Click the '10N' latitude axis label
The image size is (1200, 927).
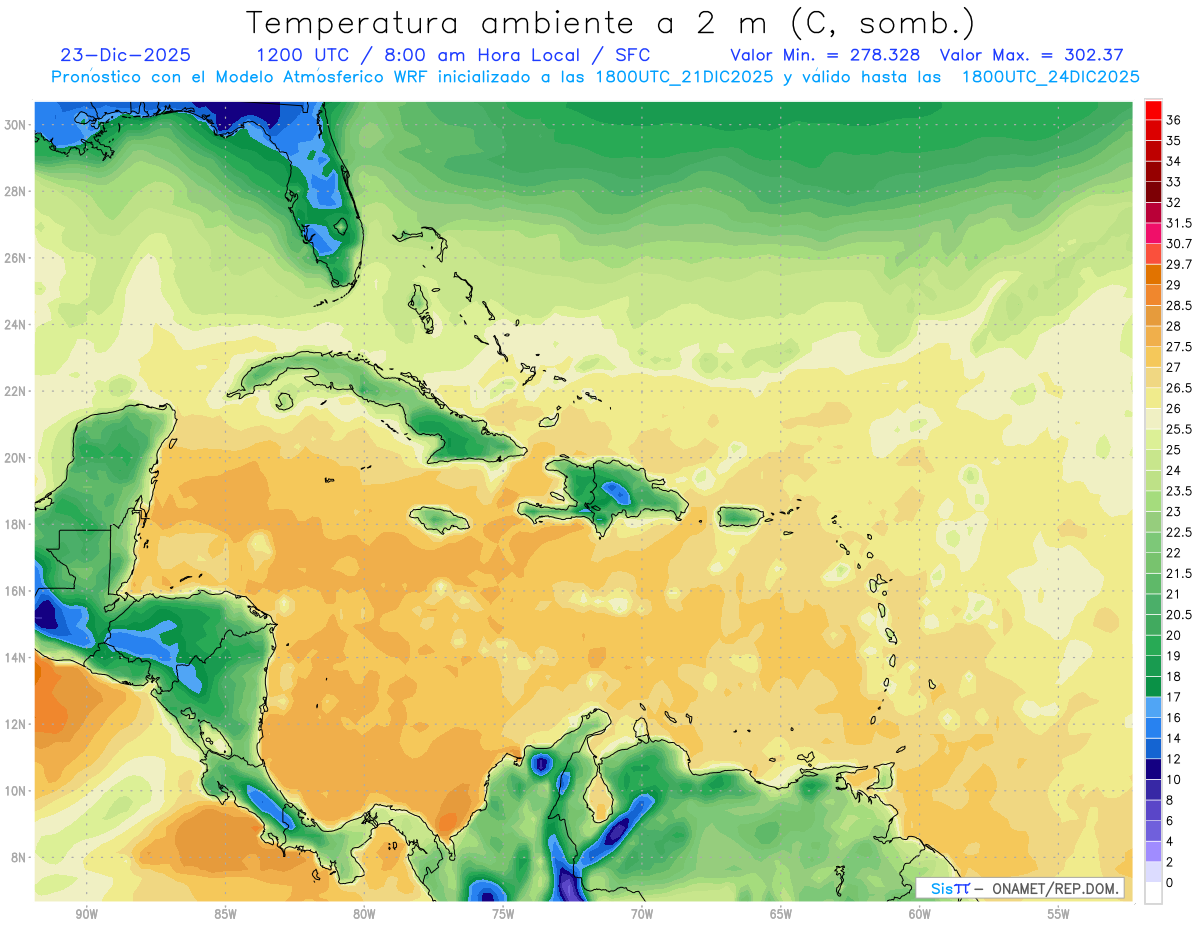pos(17,791)
